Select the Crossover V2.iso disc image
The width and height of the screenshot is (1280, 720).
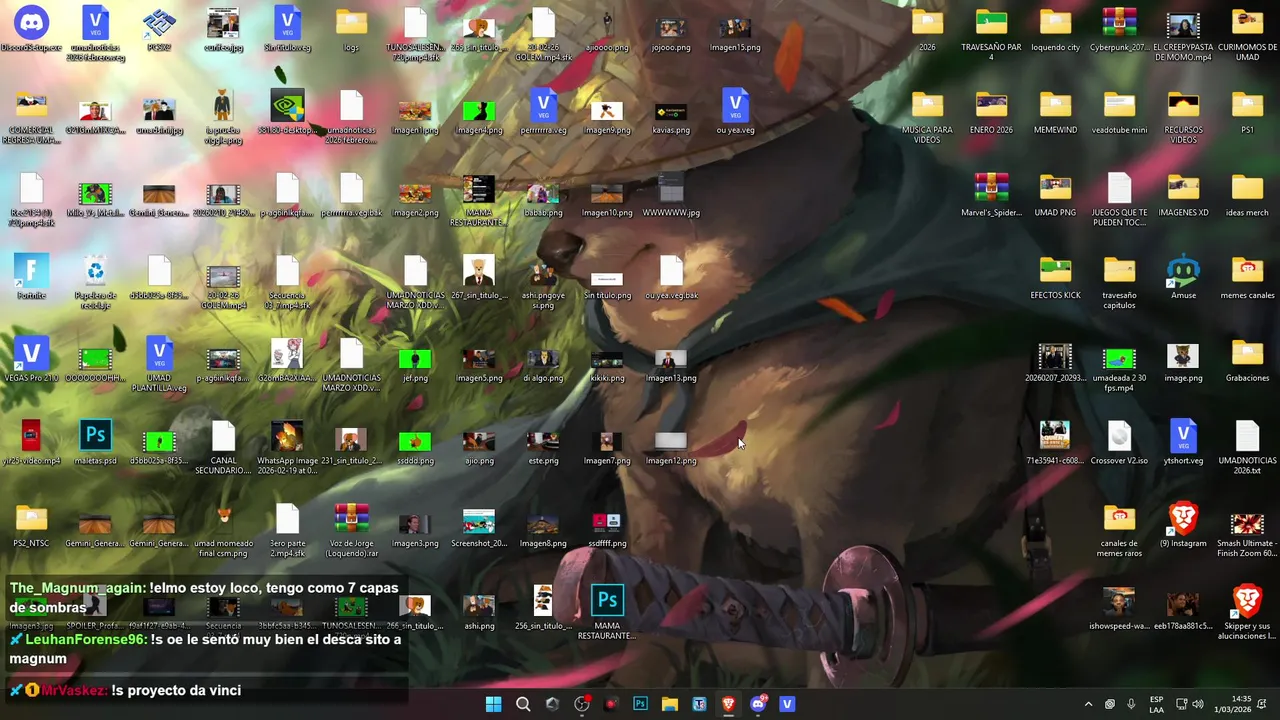1119,437
